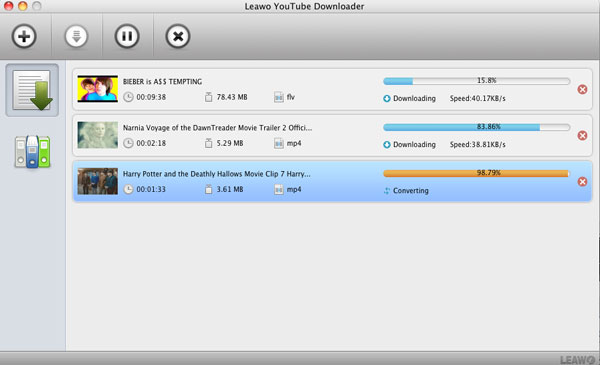Open the Downloading list sidebar icon
The image size is (600, 365).
click(32, 90)
